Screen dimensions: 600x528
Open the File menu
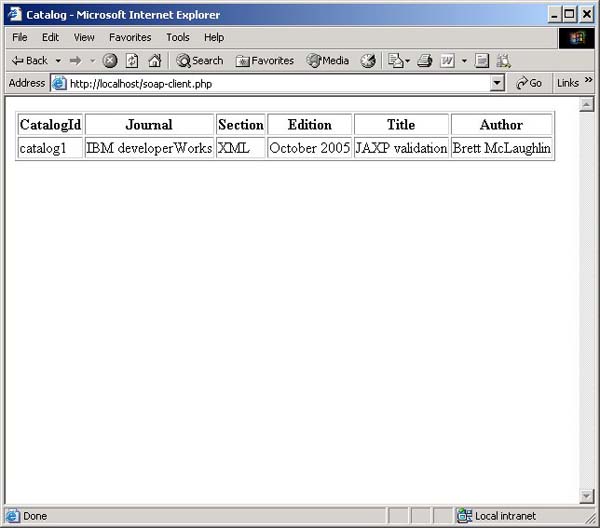pyautogui.click(x=20, y=37)
